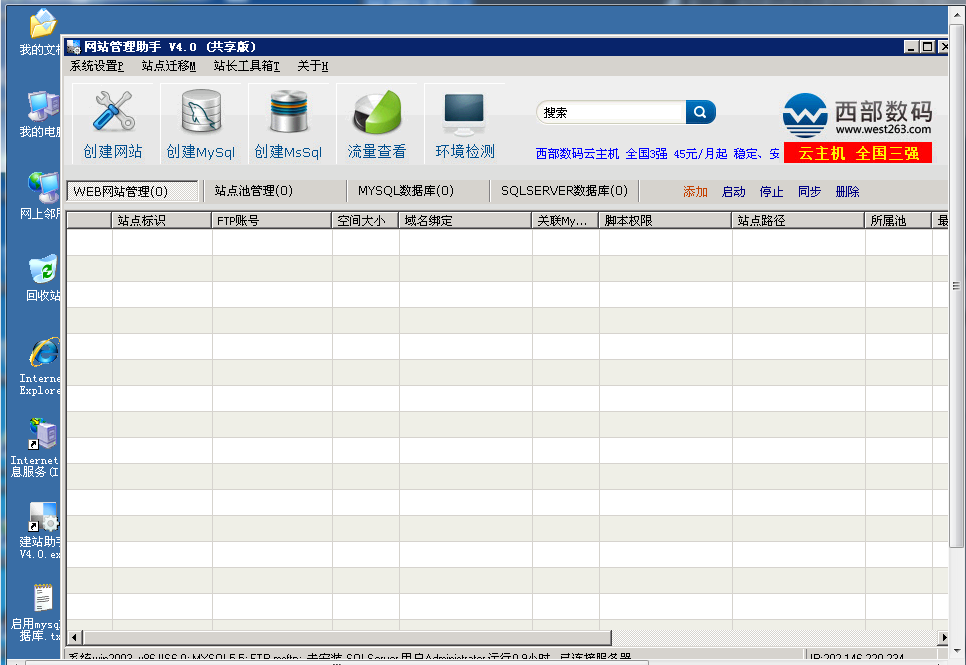
Task: Click the 西部数码 west263.com logo
Action: [x=857, y=116]
